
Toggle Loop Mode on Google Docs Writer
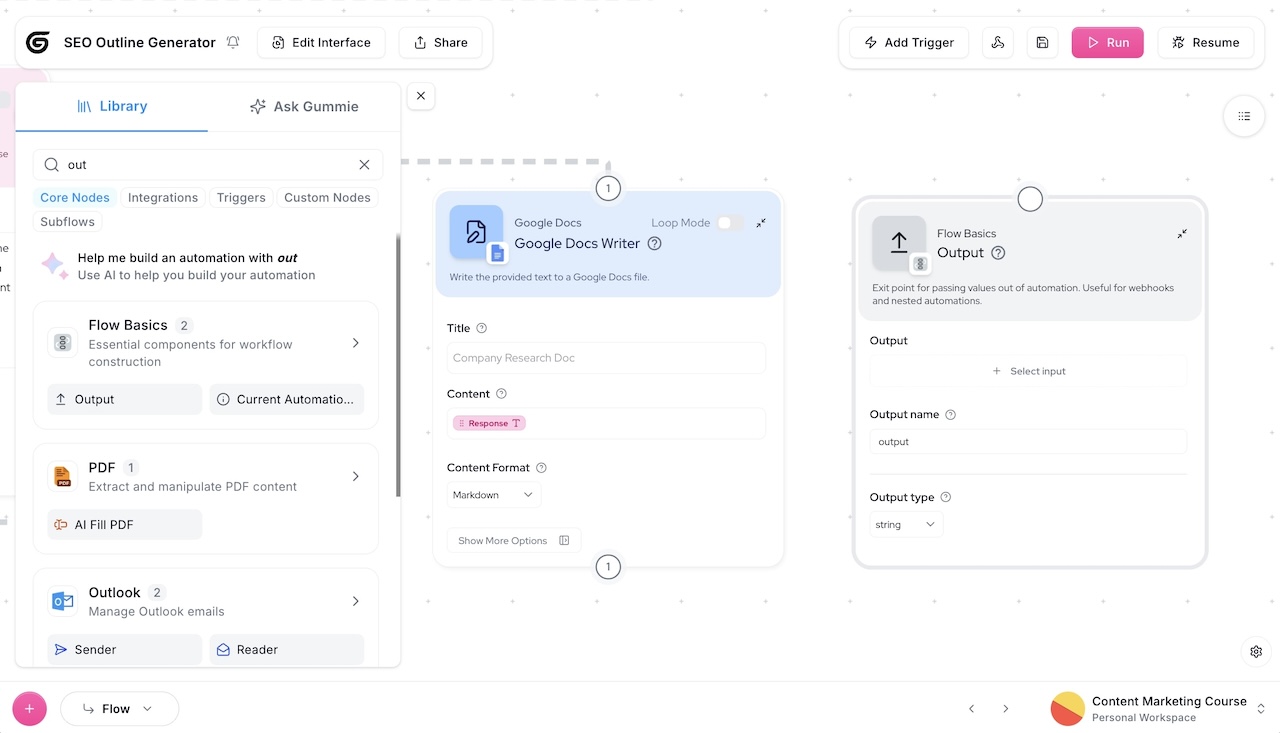[730, 223]
